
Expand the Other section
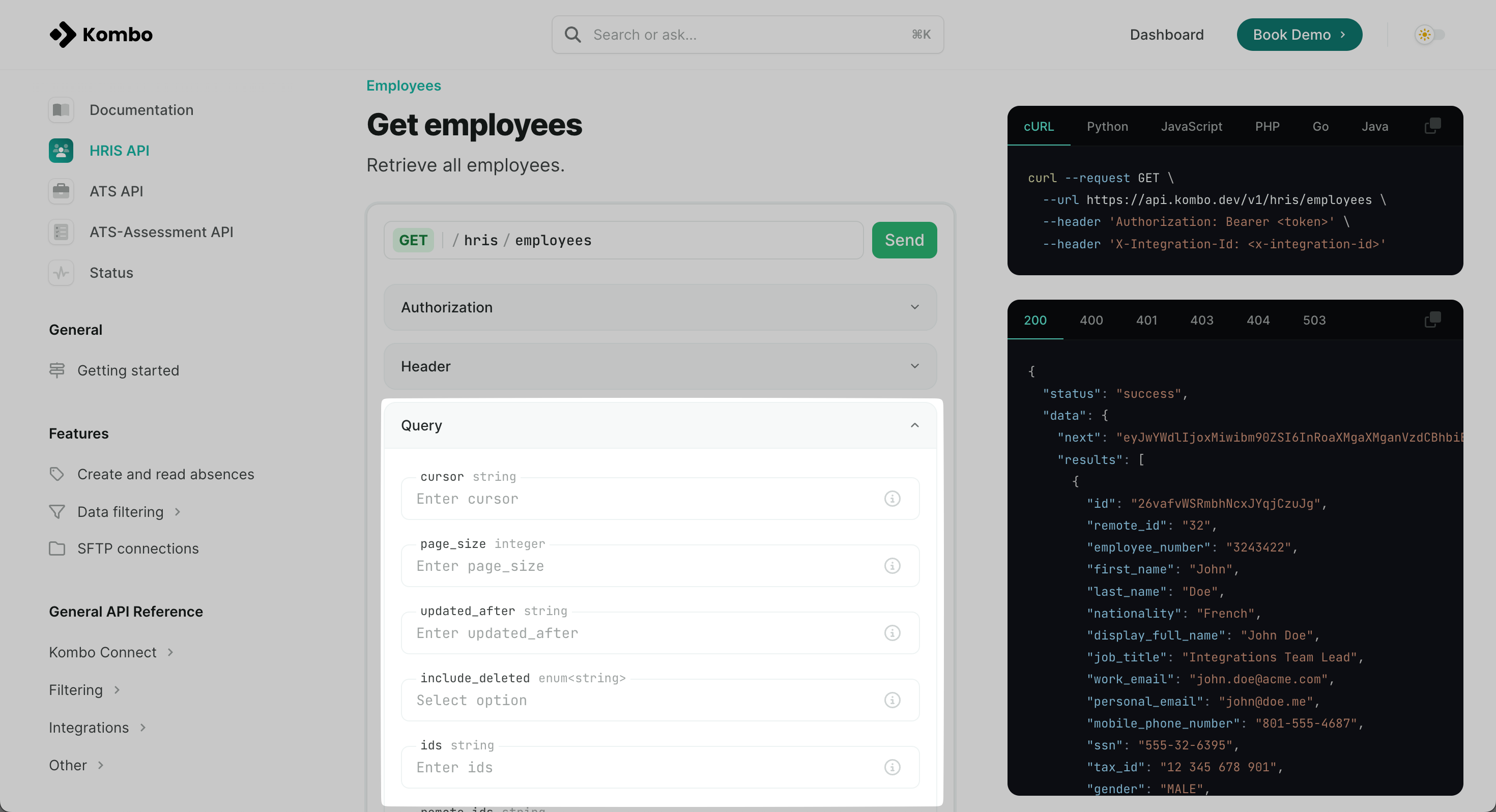tap(100, 765)
